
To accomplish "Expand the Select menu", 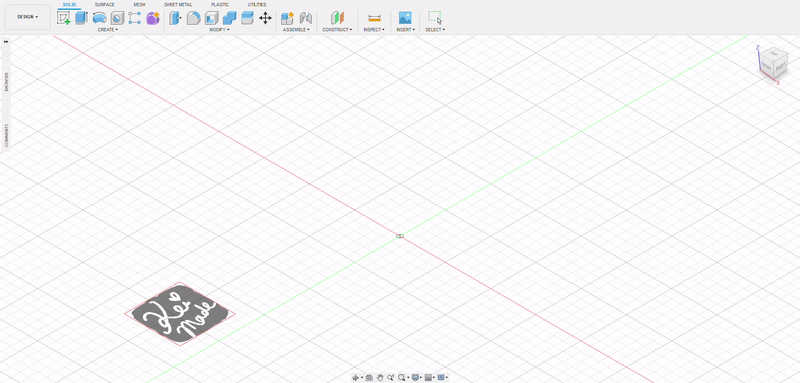I will coord(435,30).
